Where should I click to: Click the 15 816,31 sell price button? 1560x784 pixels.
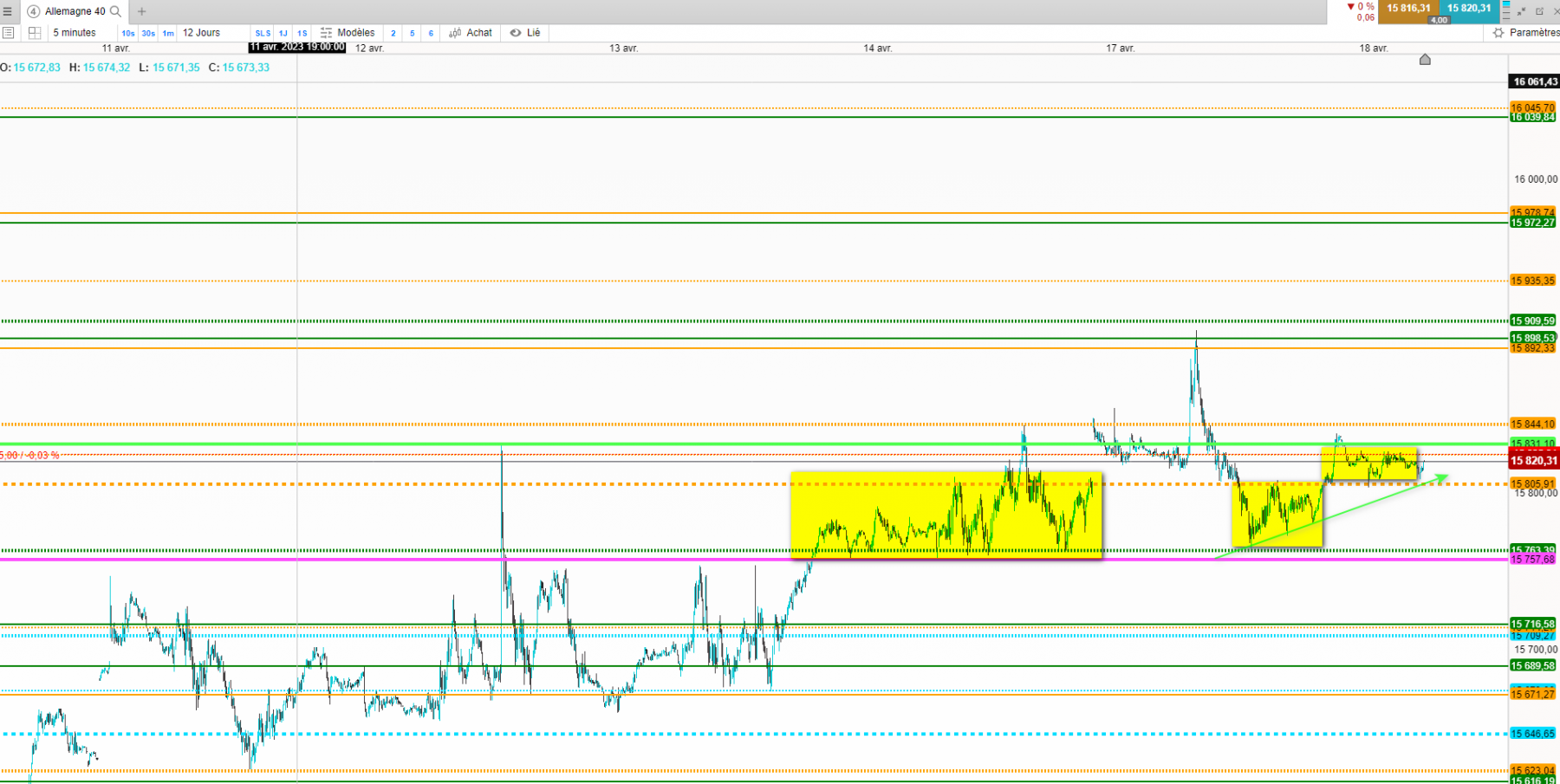1408,9
